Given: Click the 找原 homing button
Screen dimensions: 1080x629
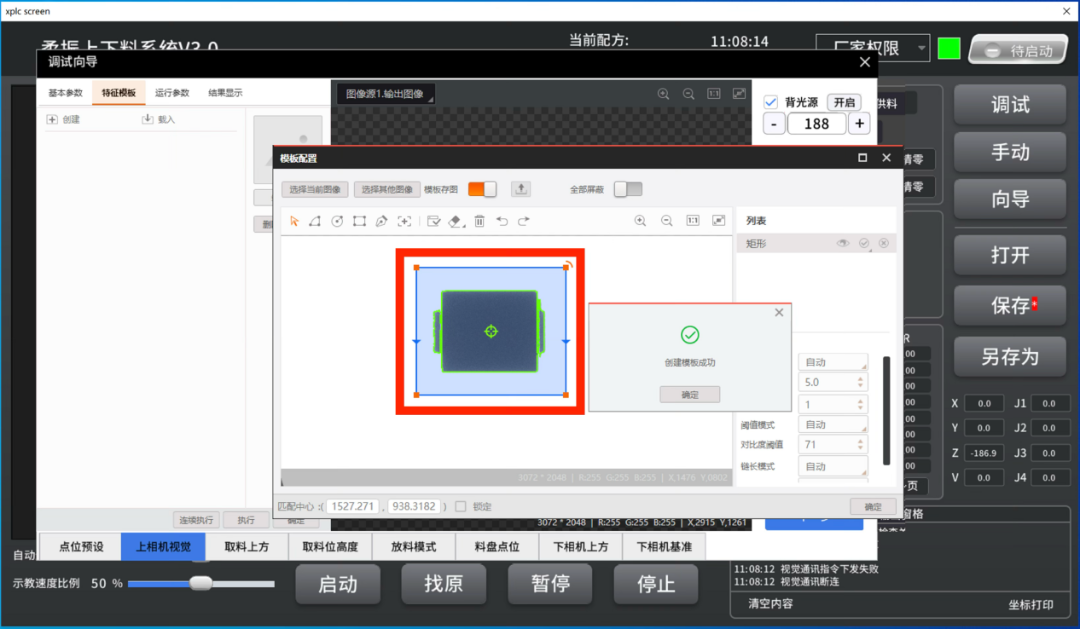Looking at the screenshot, I should [444, 584].
